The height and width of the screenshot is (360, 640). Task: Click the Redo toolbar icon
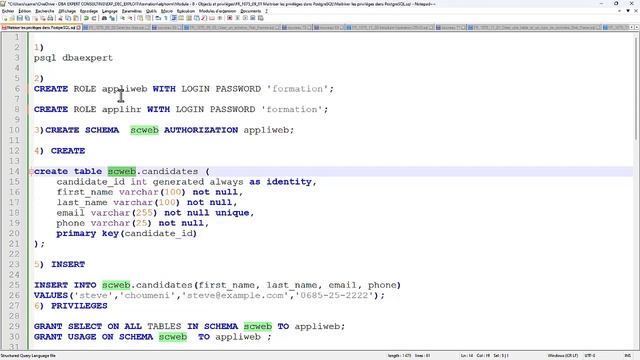93,18
